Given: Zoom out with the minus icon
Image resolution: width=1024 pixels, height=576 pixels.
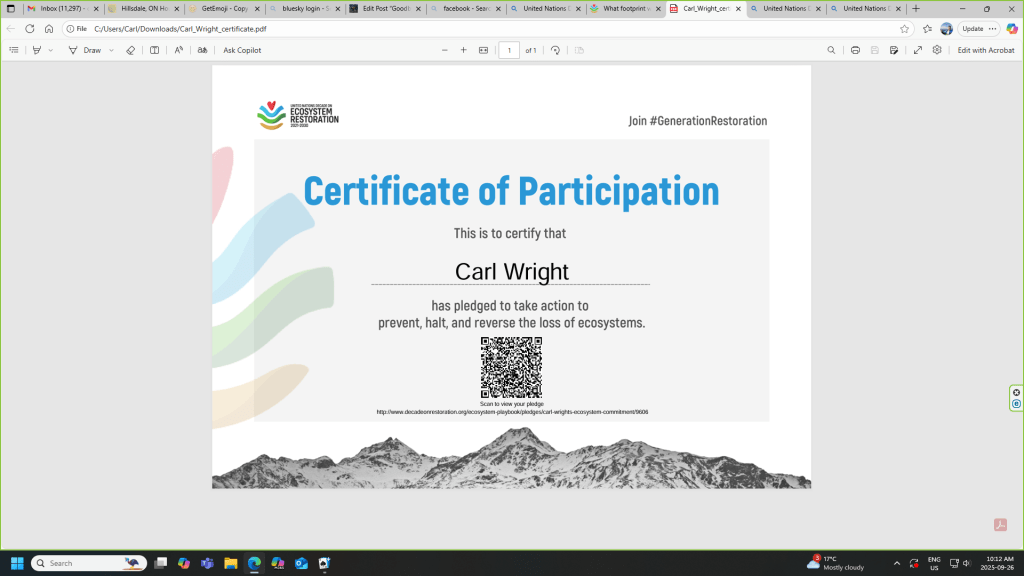Looking at the screenshot, I should point(445,50).
